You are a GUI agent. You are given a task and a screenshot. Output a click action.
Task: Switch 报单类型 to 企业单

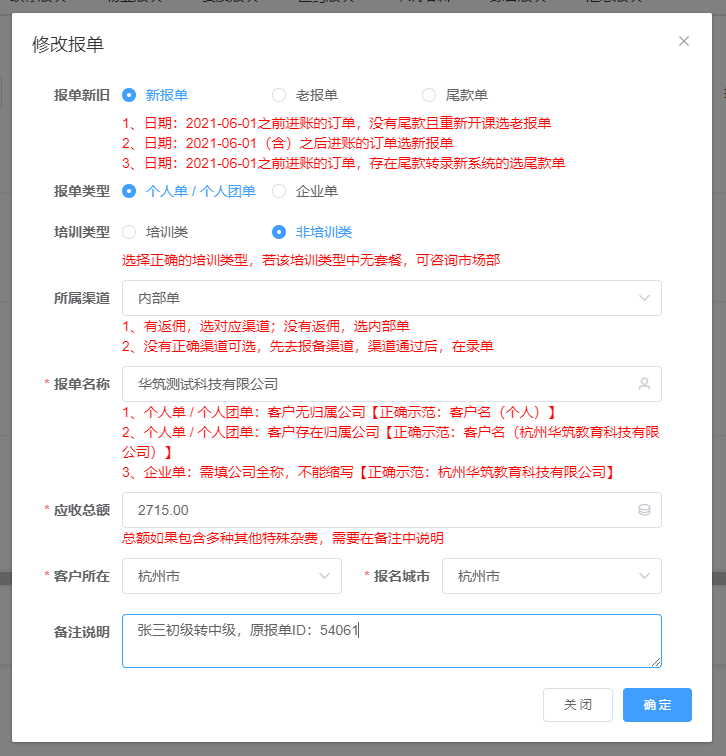click(x=279, y=191)
